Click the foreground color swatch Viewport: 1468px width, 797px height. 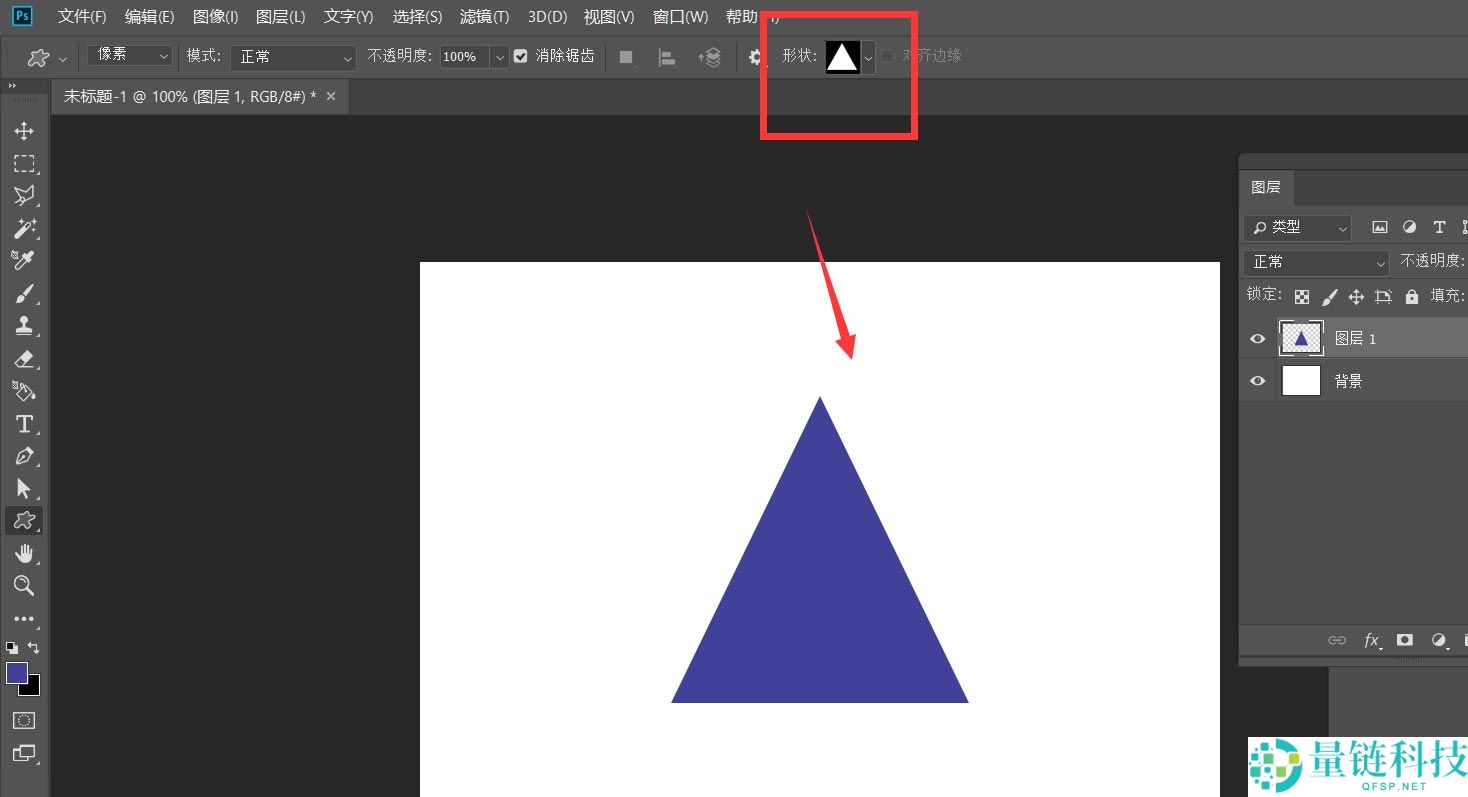(17, 673)
